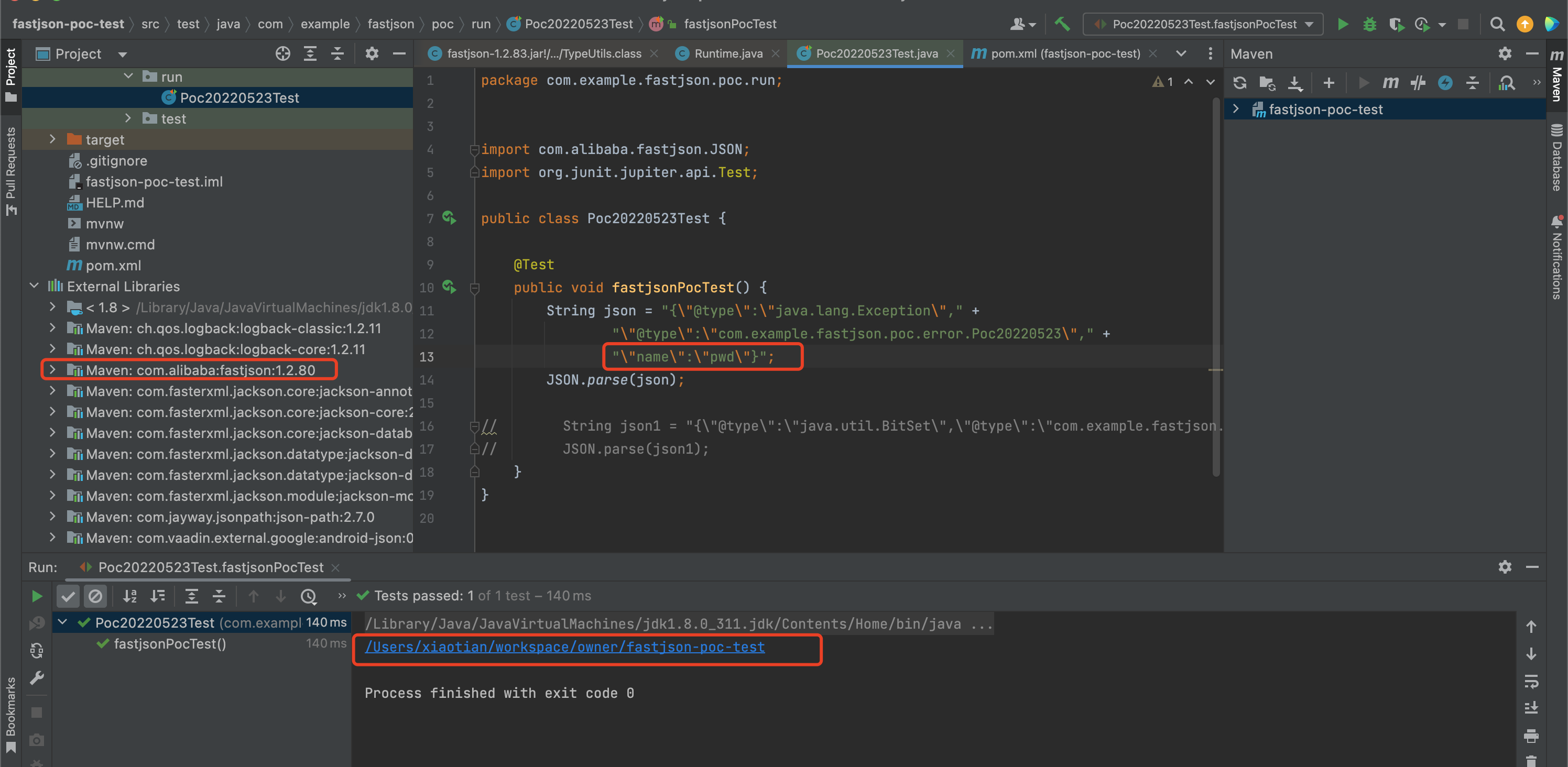Click the Select Opened File crosshair icon
1568x767 pixels.
(x=282, y=53)
